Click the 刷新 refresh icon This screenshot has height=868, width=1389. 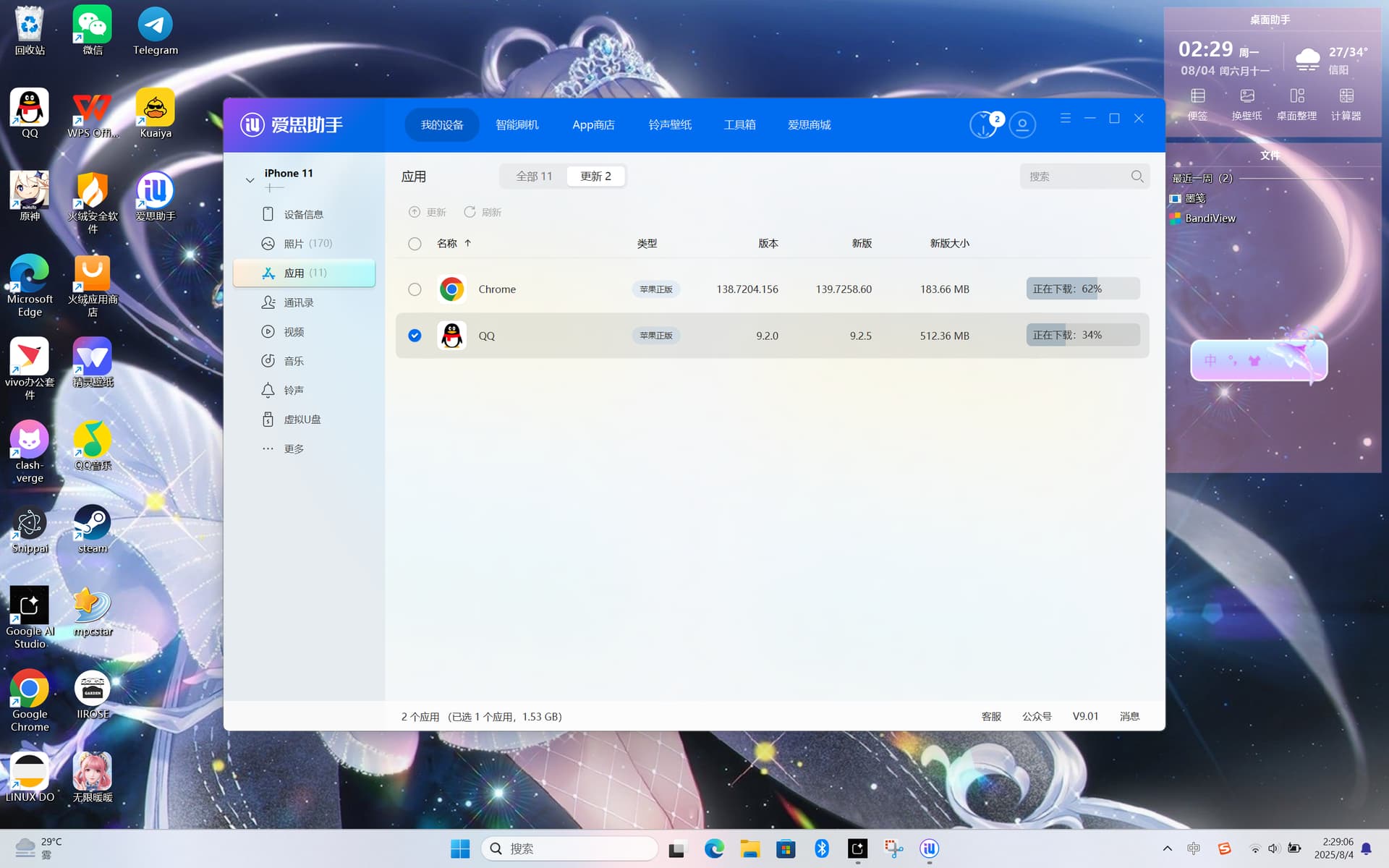[x=470, y=212]
